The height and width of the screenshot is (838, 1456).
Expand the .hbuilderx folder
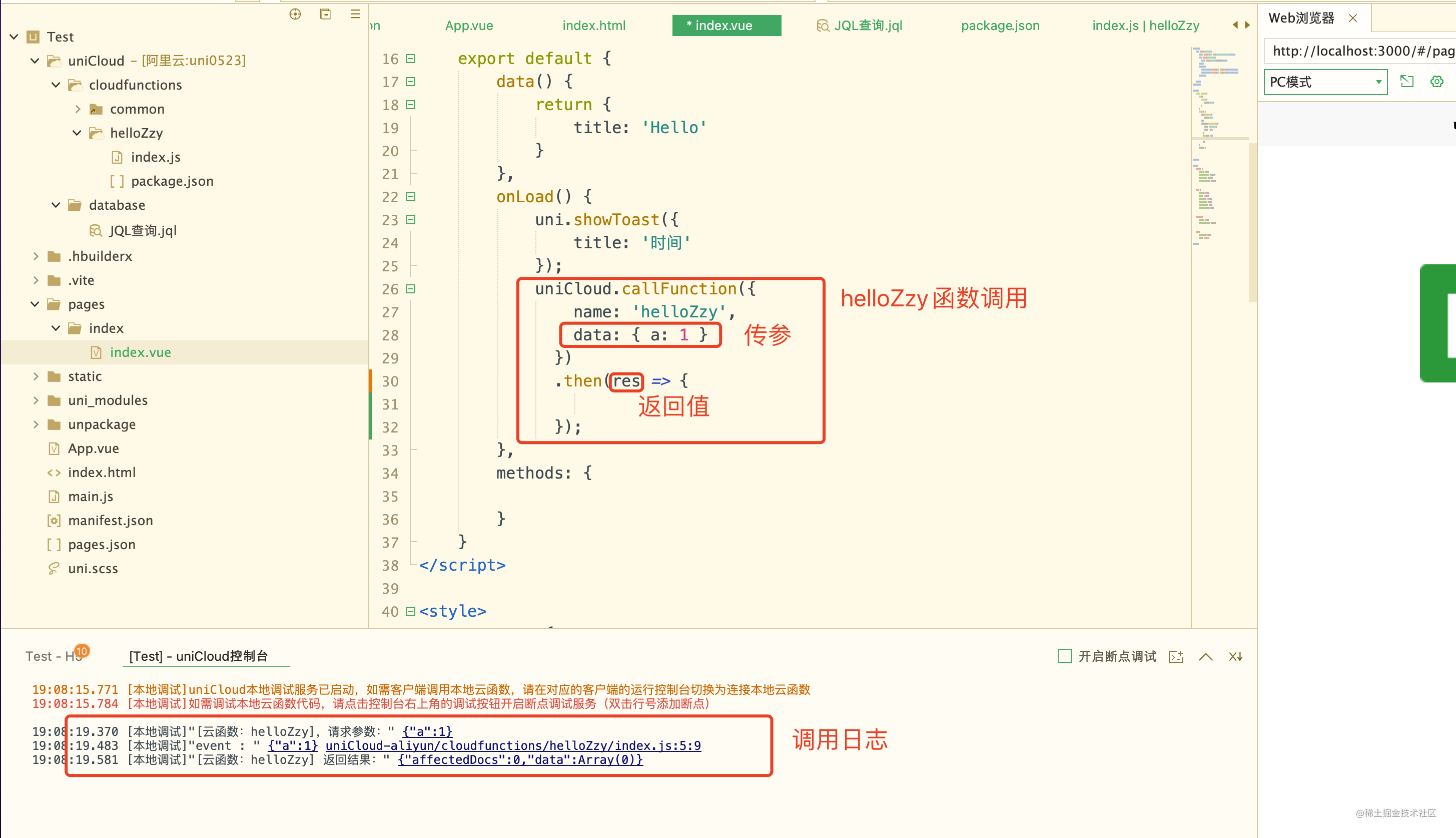36,256
